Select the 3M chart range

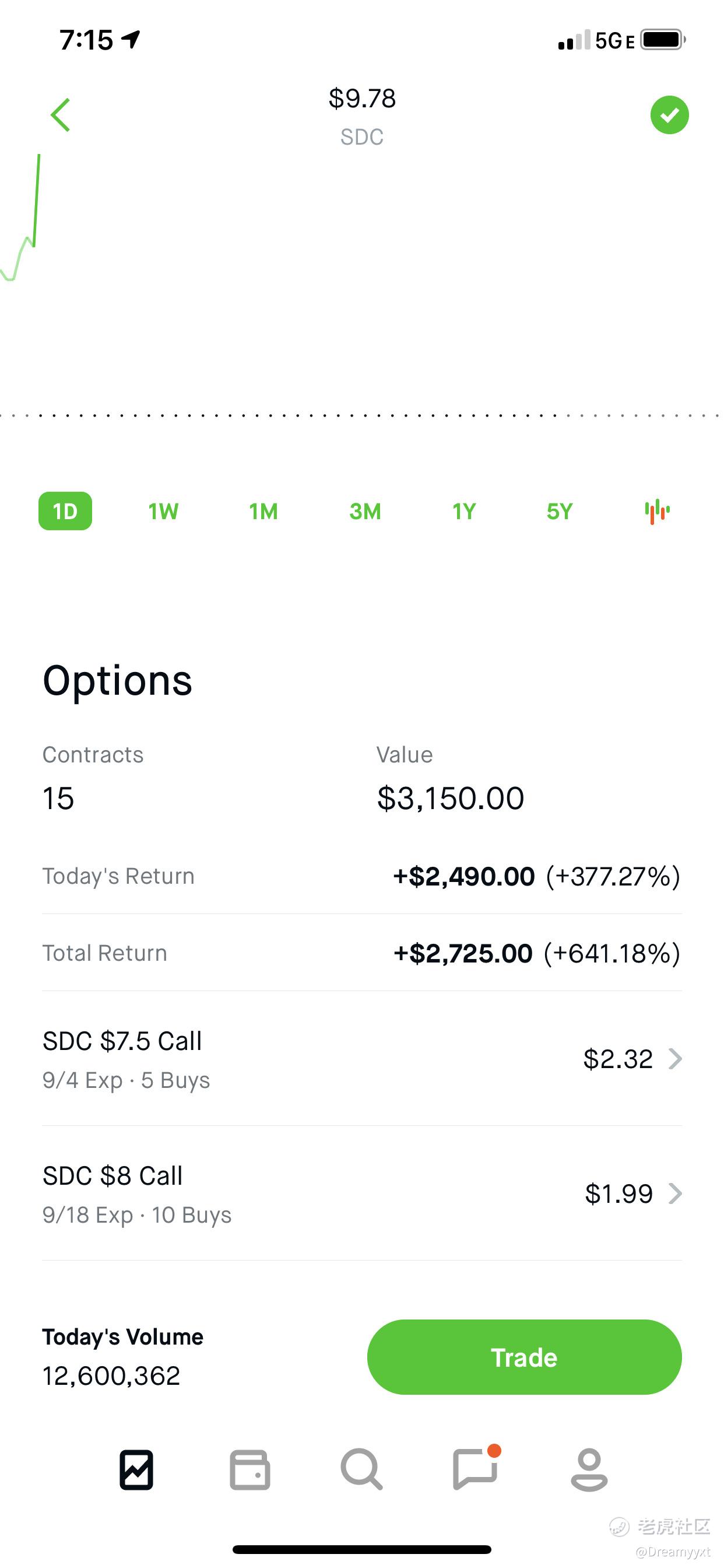pos(365,512)
